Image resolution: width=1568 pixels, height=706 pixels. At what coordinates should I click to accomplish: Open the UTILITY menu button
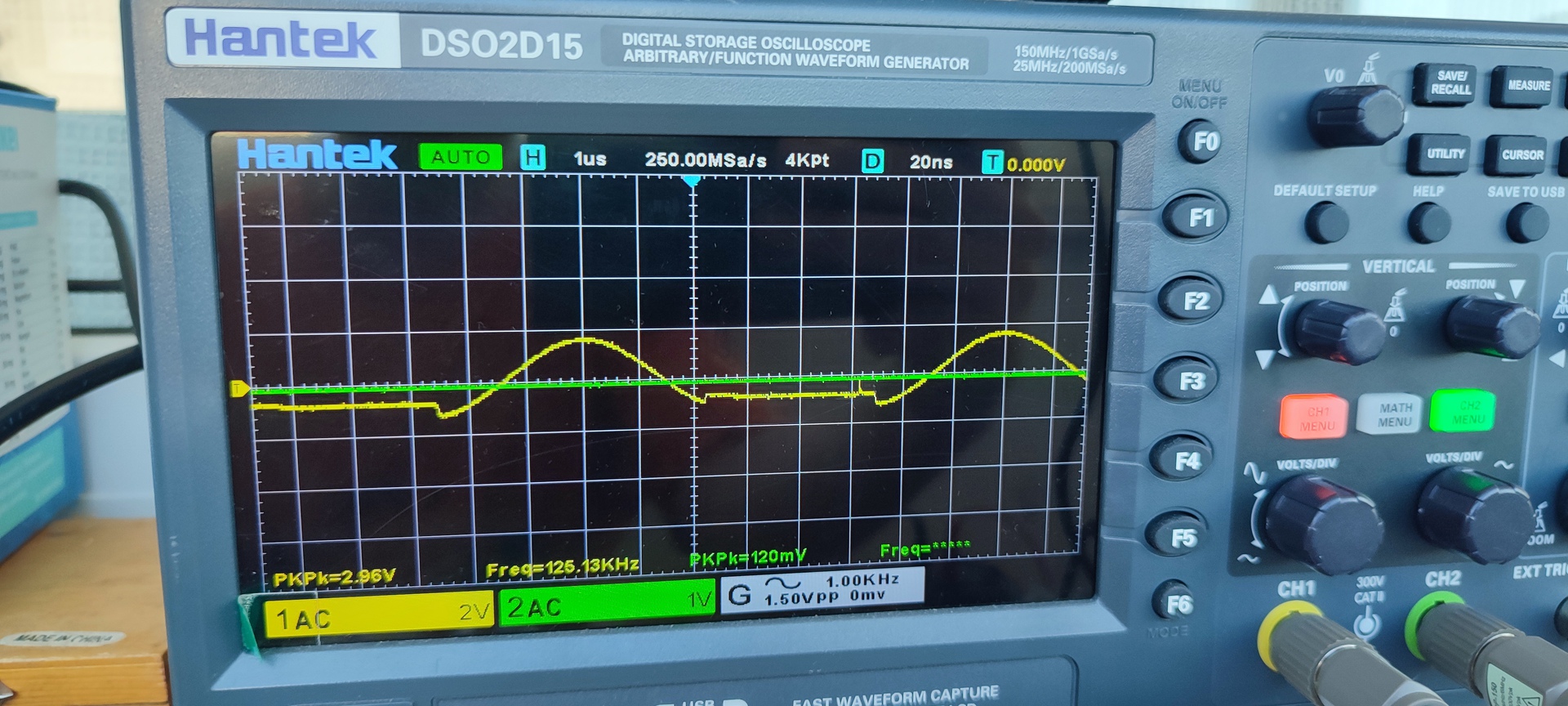(1440, 154)
